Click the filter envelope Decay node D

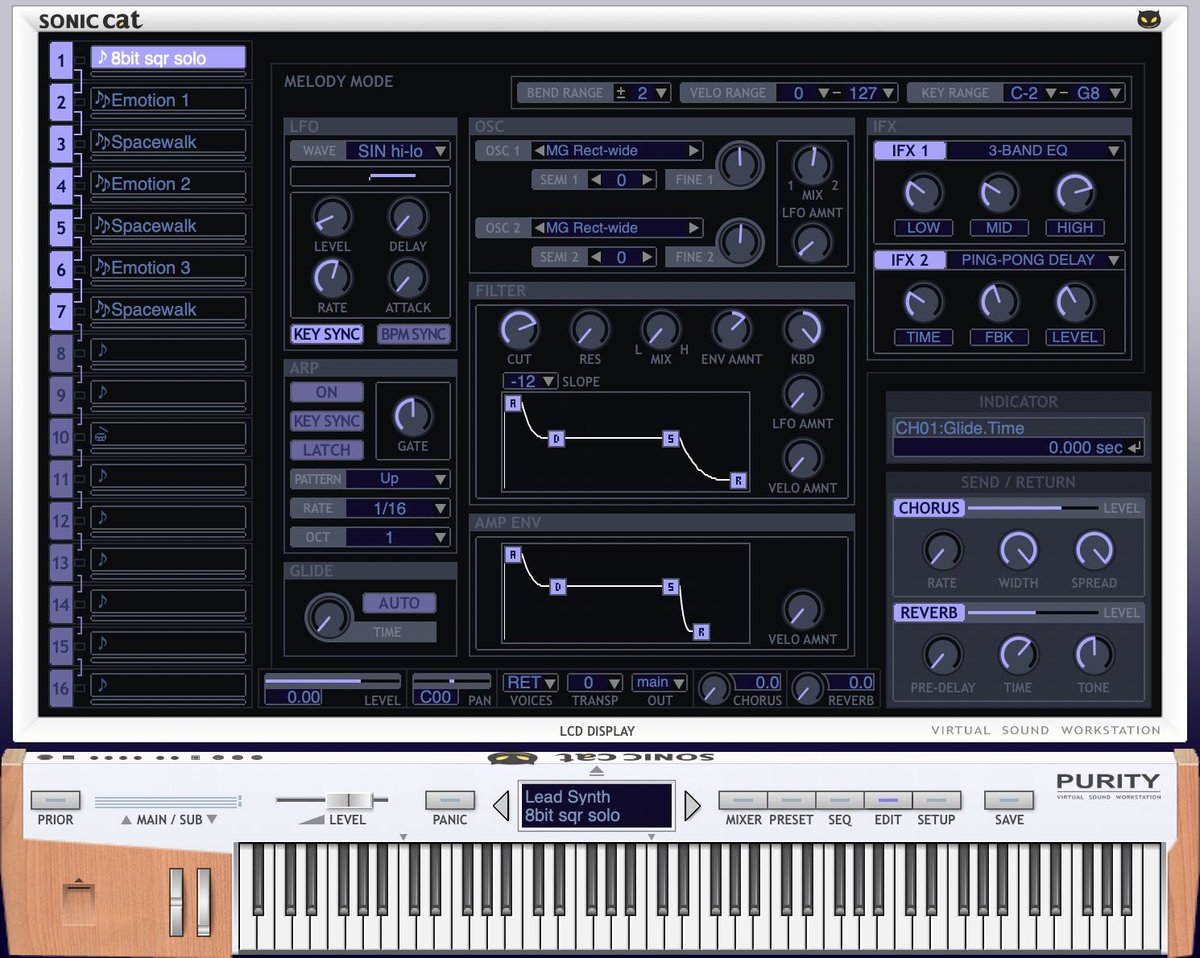tap(557, 439)
